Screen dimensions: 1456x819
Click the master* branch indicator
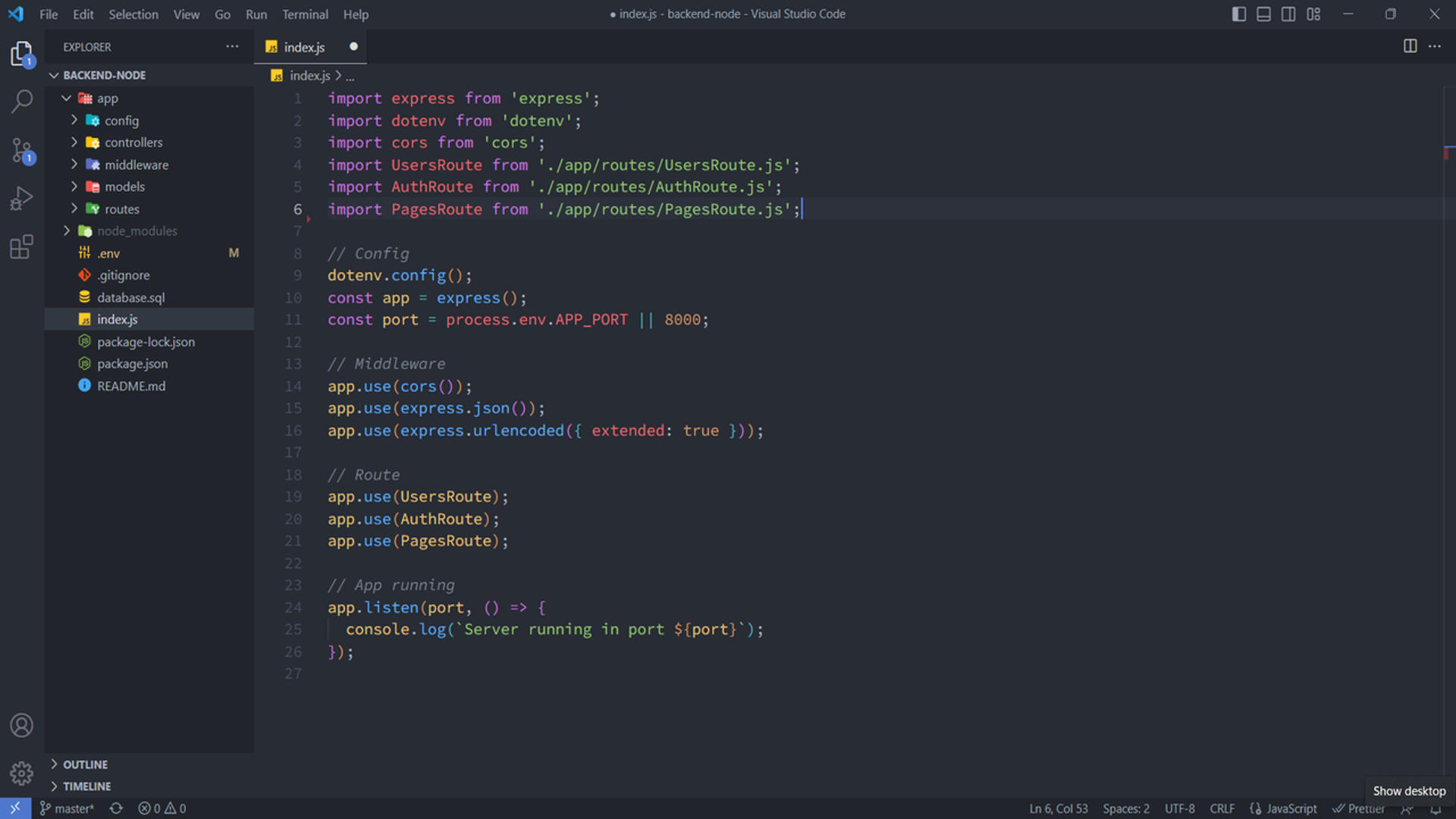pos(67,808)
